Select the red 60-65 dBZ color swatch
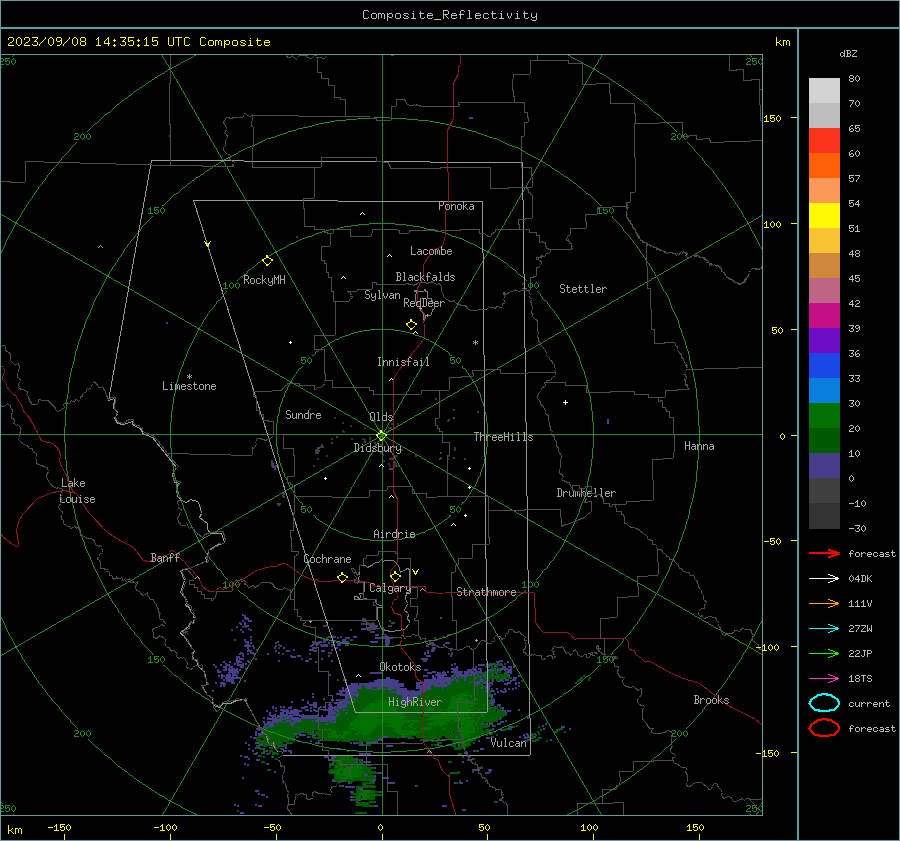Viewport: 900px width, 841px height. pos(824,141)
